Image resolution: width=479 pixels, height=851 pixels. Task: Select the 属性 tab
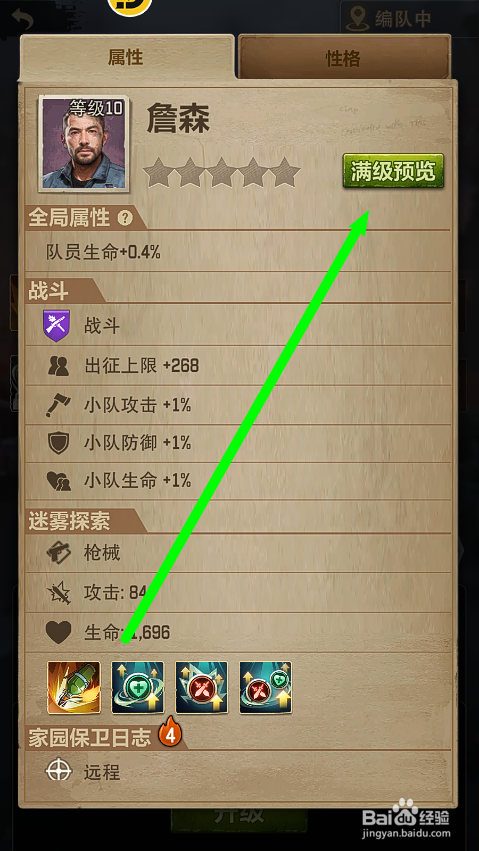(126, 58)
